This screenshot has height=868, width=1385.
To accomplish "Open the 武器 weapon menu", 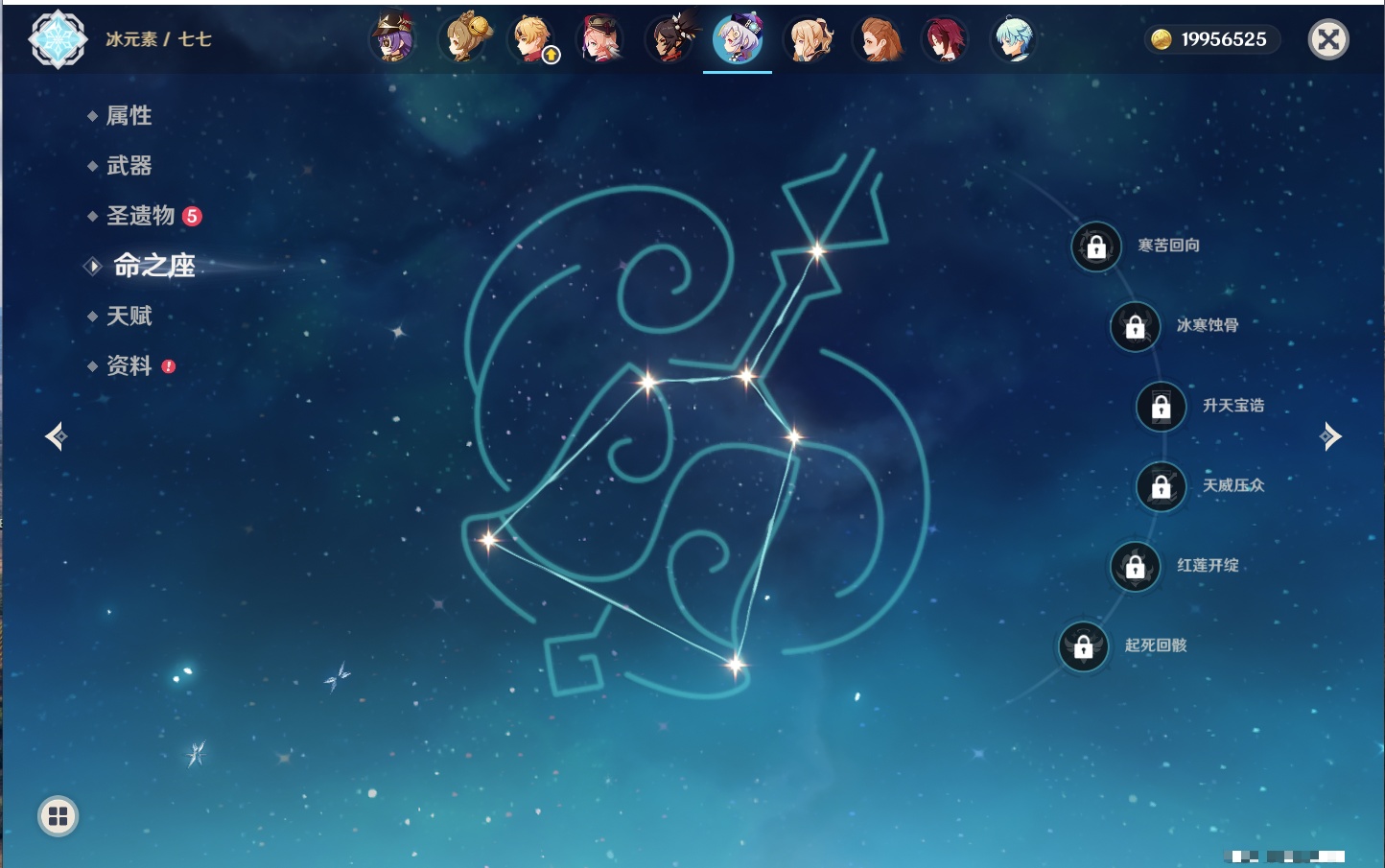I will [129, 166].
